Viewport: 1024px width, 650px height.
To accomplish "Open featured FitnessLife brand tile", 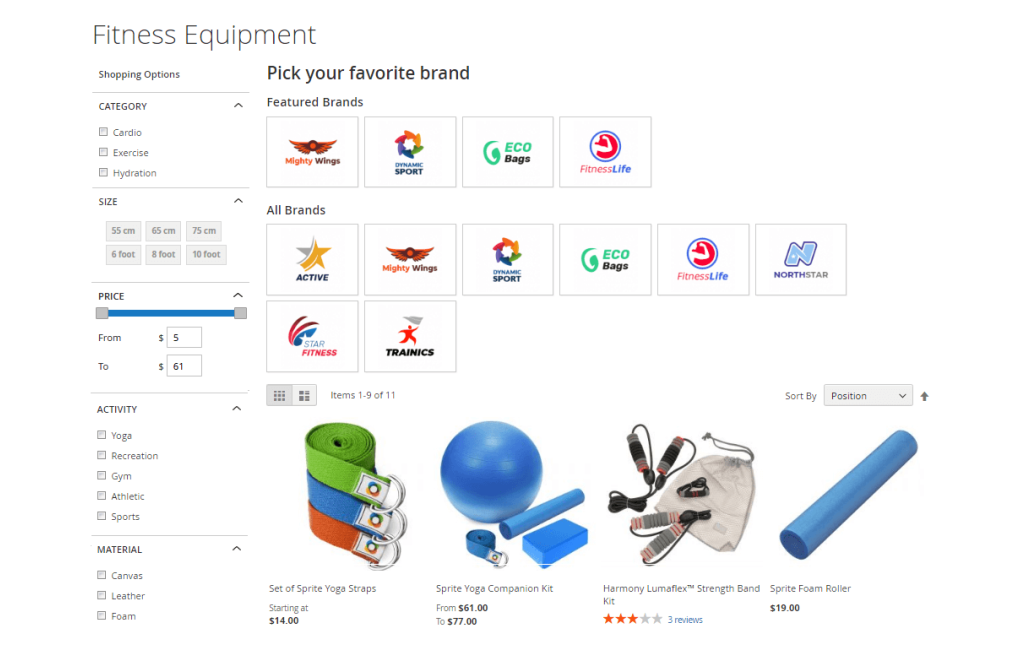I will (605, 152).
